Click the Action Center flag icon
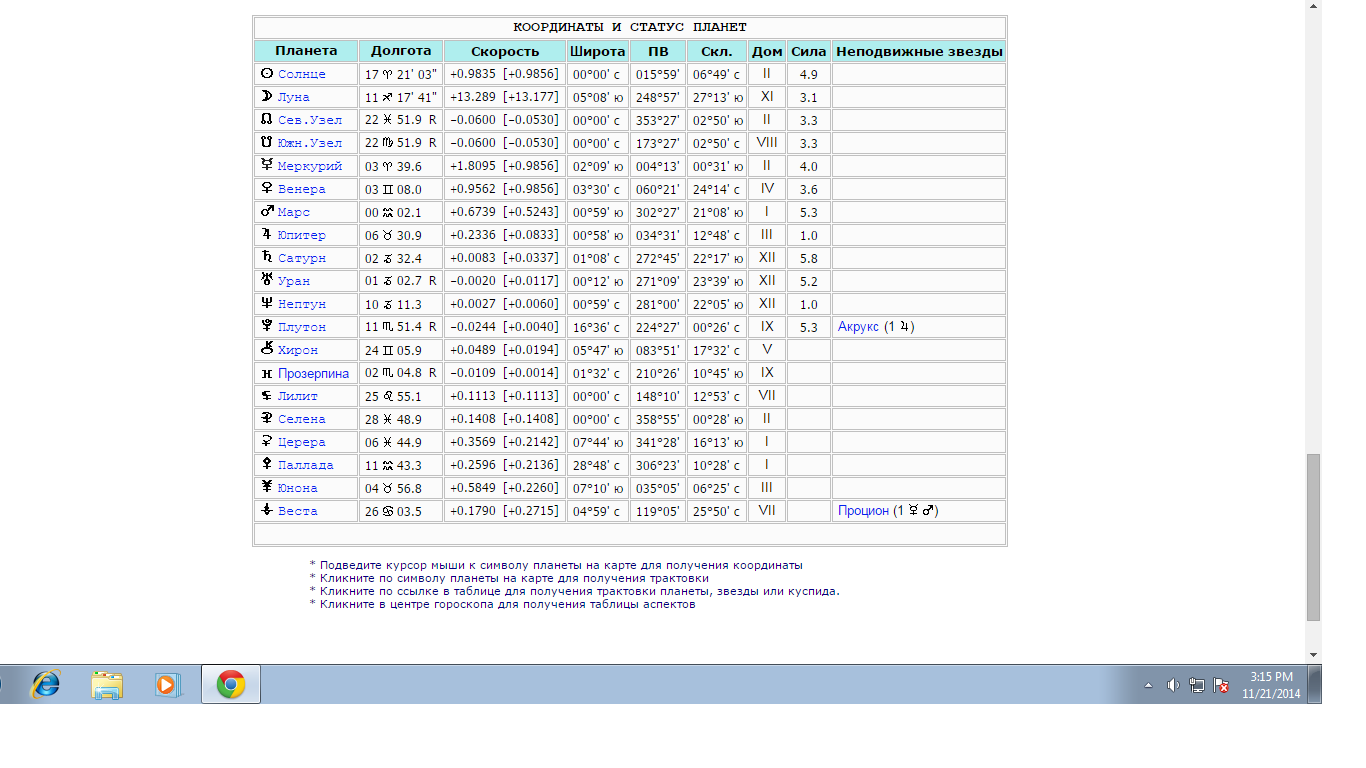 (1221, 685)
